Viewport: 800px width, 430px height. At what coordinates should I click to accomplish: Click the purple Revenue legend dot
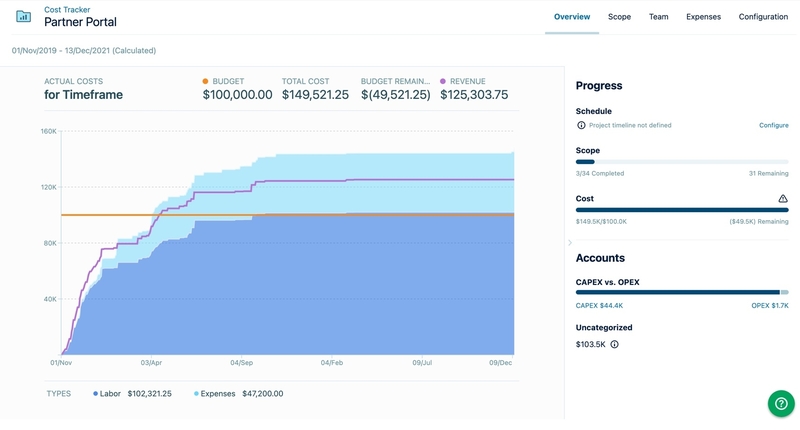[444, 82]
